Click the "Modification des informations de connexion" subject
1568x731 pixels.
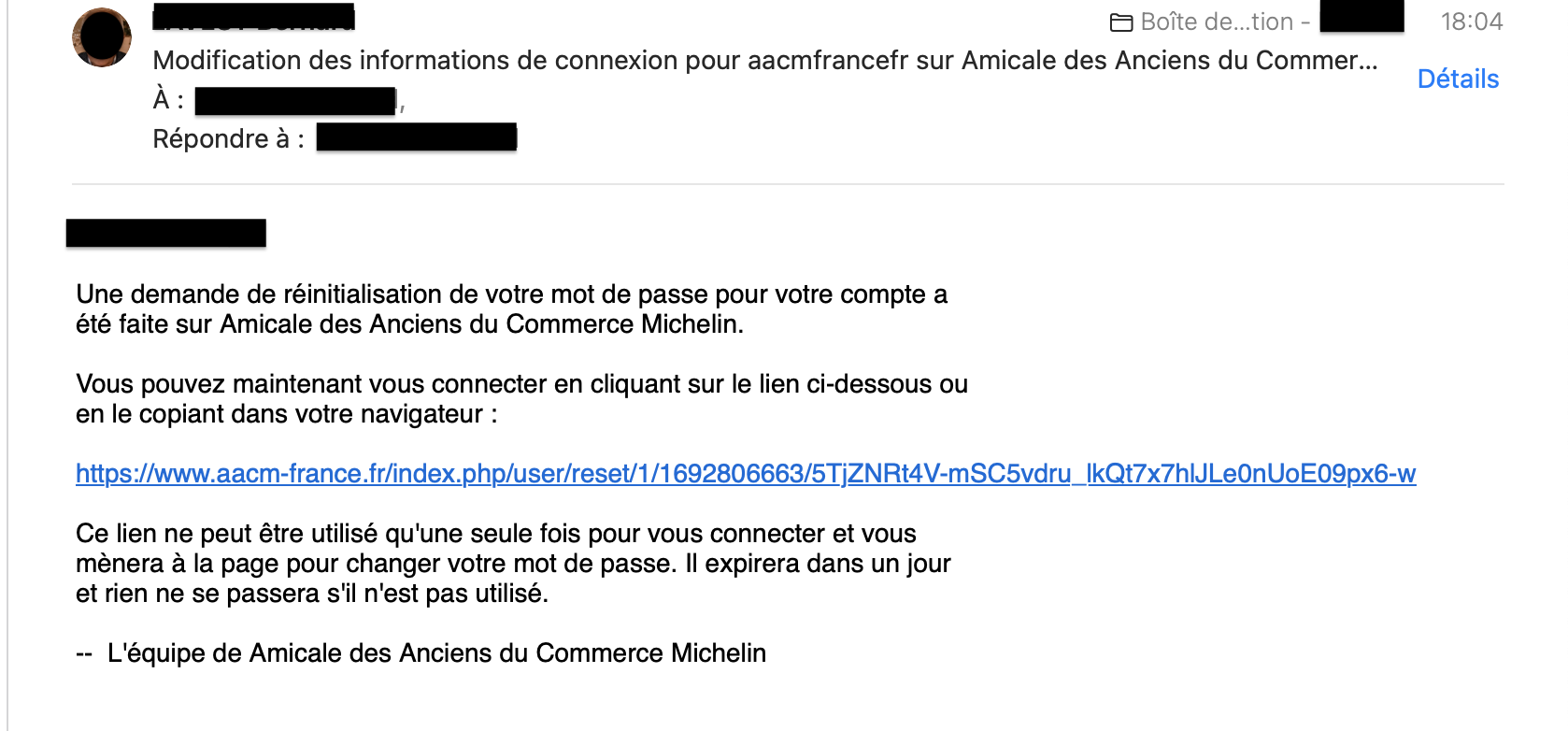[x=764, y=60]
